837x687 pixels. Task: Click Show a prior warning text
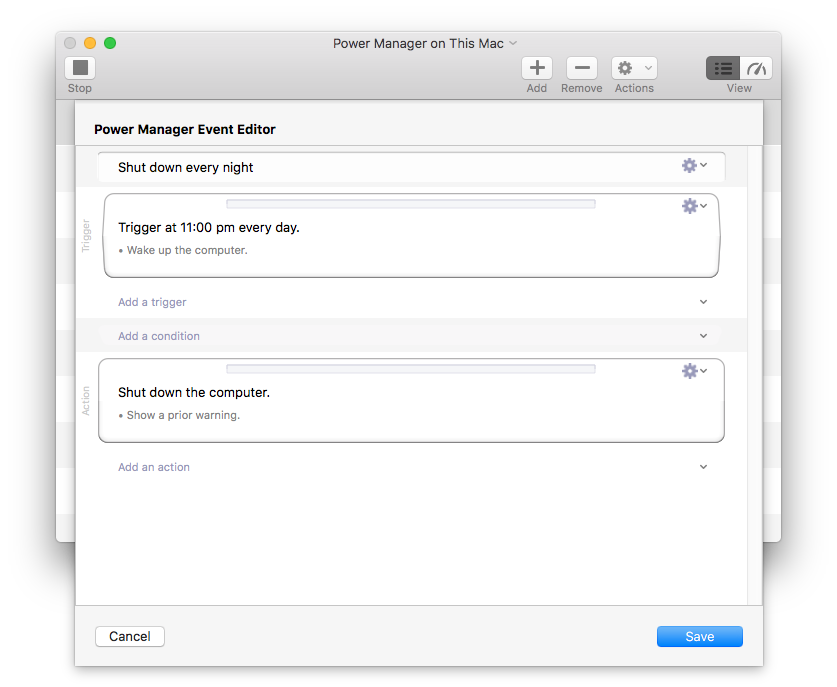[183, 415]
